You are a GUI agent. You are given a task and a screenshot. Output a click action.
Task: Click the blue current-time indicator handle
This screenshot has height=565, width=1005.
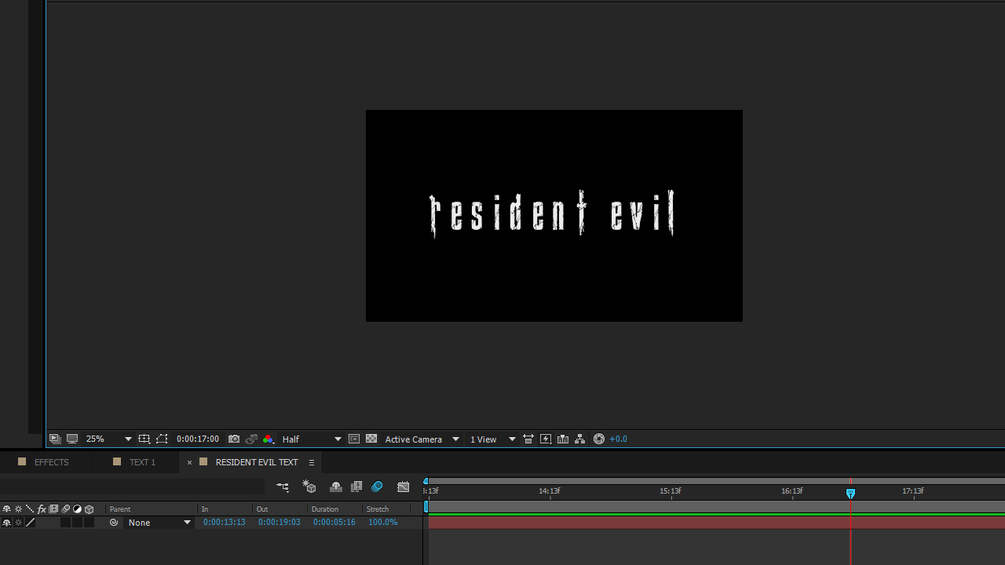pyautogui.click(x=851, y=493)
